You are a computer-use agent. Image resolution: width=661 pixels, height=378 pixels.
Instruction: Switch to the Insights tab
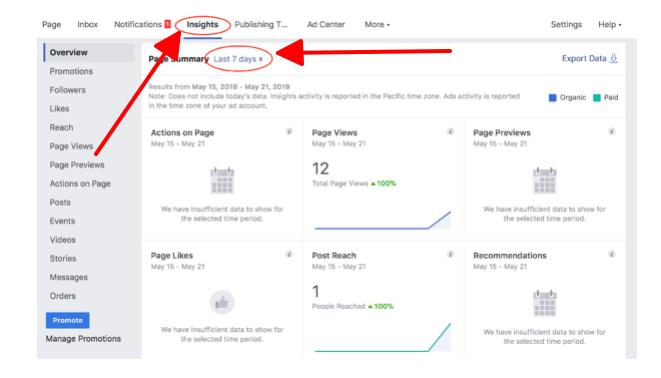[x=202, y=24]
